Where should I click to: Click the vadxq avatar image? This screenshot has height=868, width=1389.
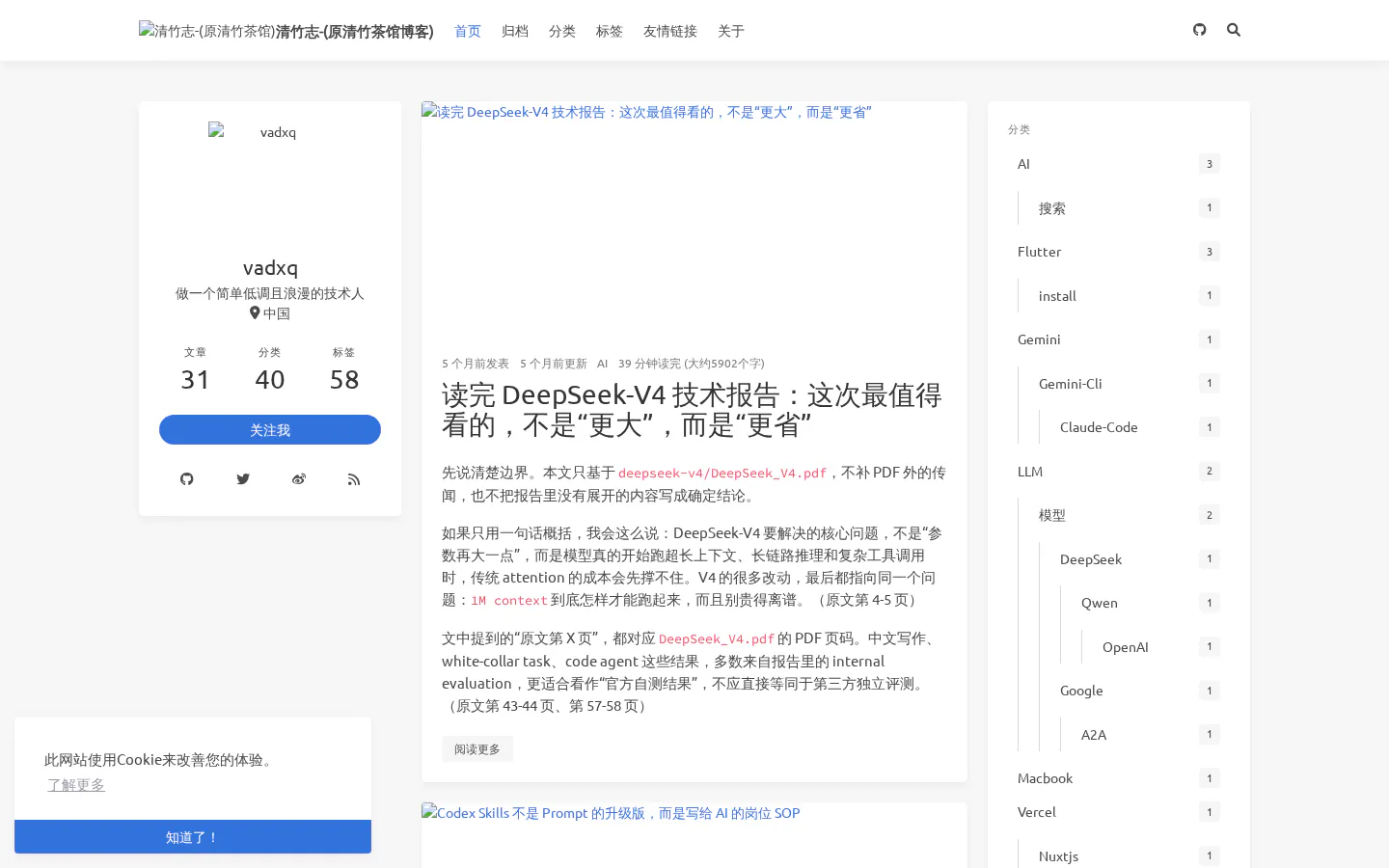pos(270,183)
